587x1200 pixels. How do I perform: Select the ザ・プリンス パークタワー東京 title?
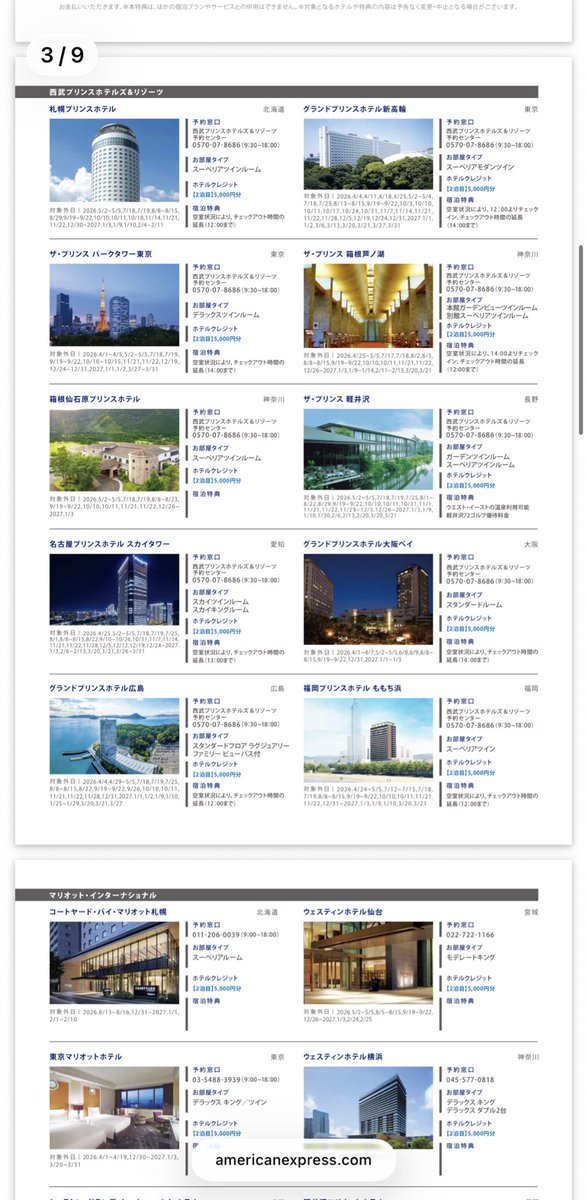click(x=101, y=254)
